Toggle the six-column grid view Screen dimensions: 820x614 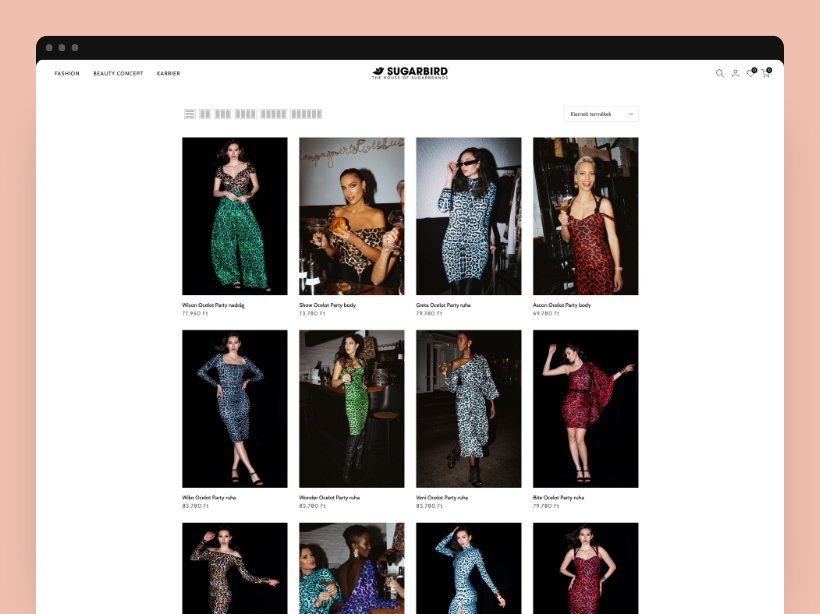point(306,114)
